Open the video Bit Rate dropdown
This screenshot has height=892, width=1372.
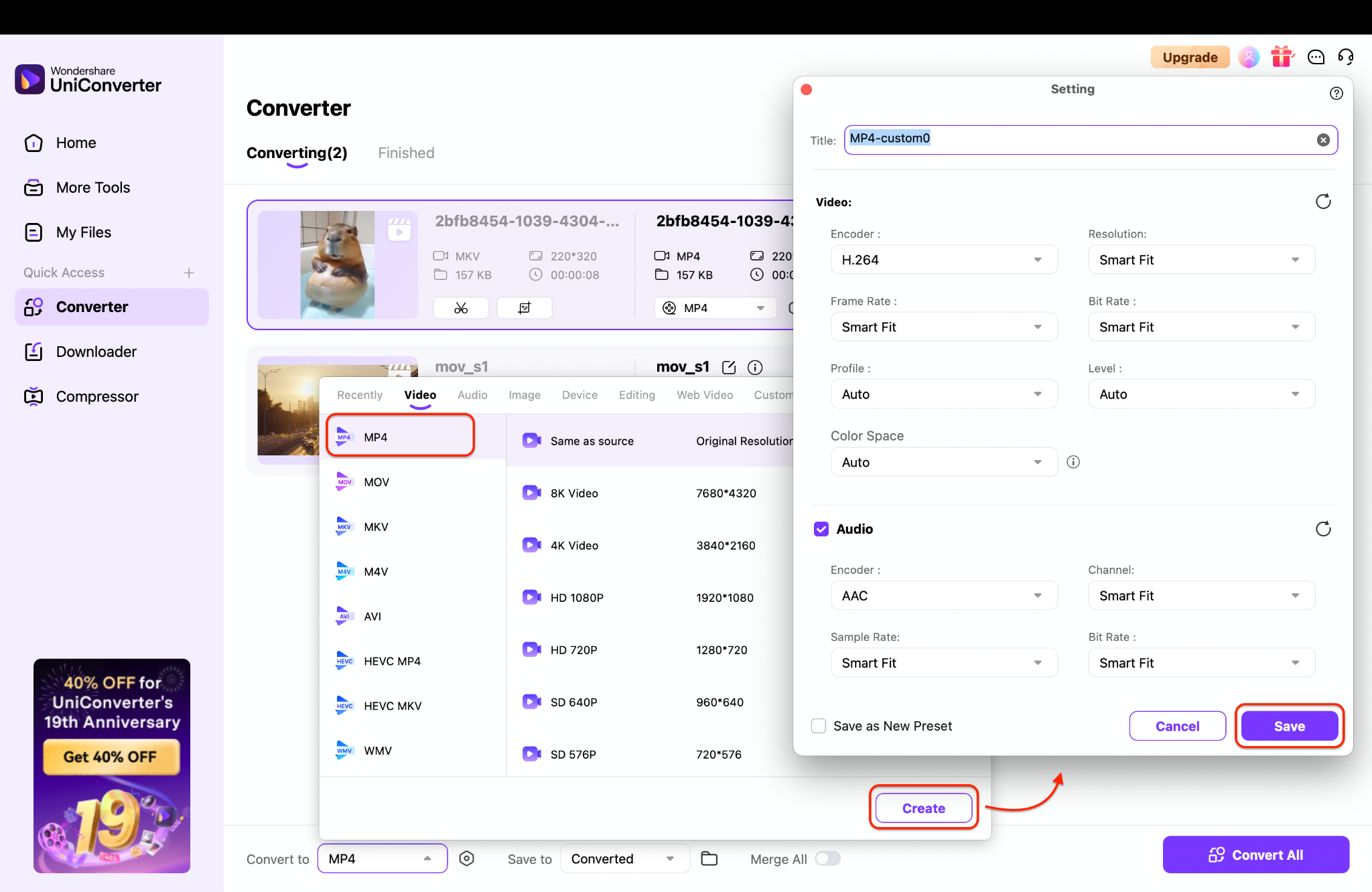point(1202,327)
